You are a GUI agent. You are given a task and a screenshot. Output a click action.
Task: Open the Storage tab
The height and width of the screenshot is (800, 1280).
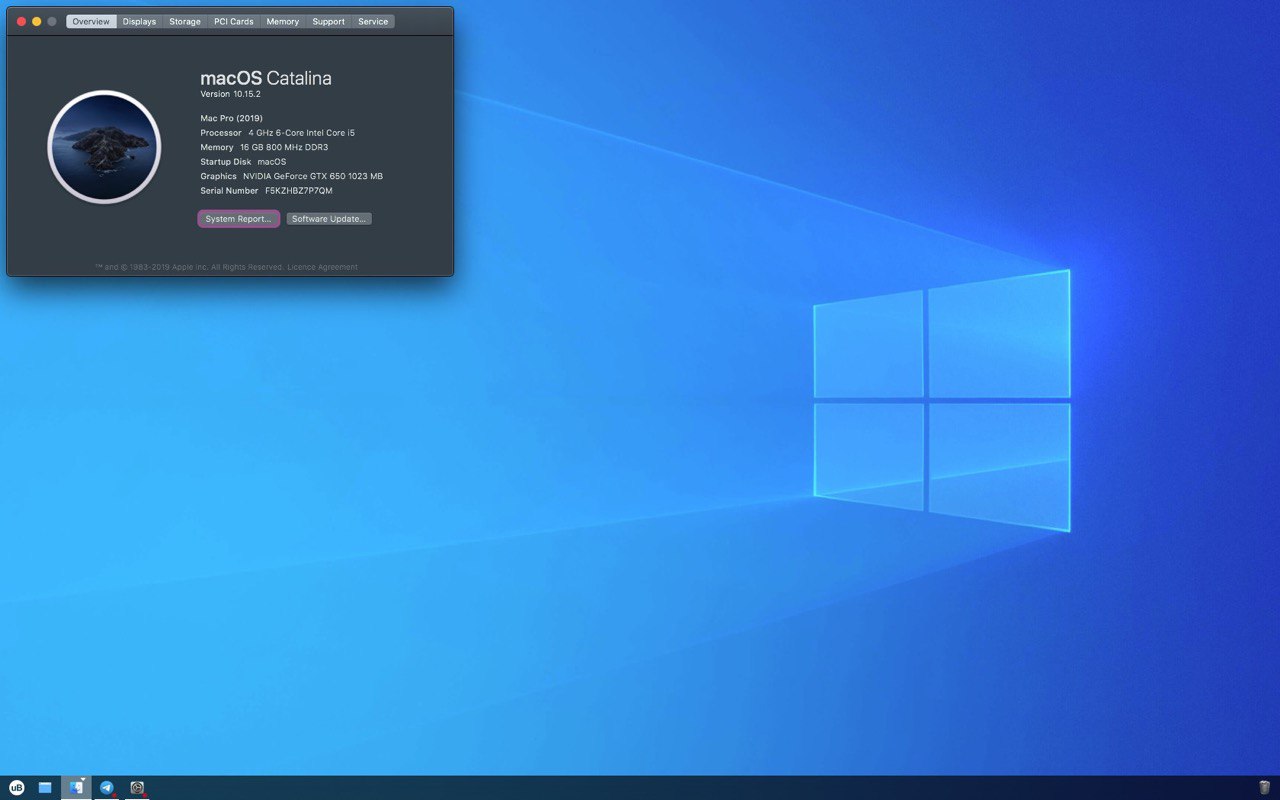tap(185, 21)
